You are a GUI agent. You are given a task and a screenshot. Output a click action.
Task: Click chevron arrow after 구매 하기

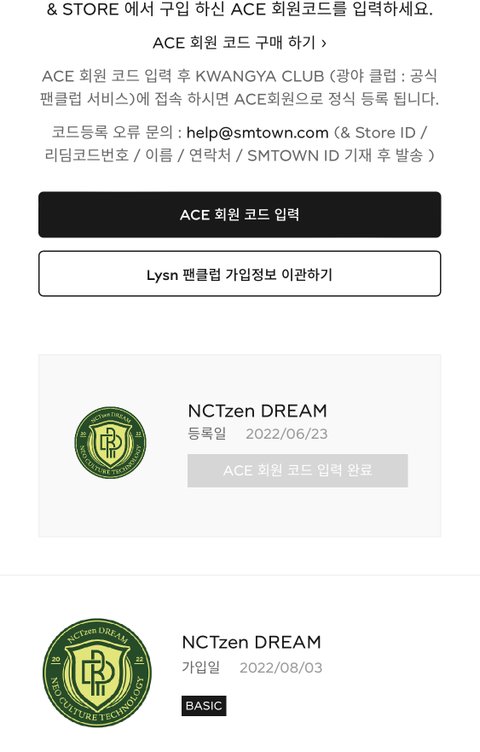click(x=324, y=43)
